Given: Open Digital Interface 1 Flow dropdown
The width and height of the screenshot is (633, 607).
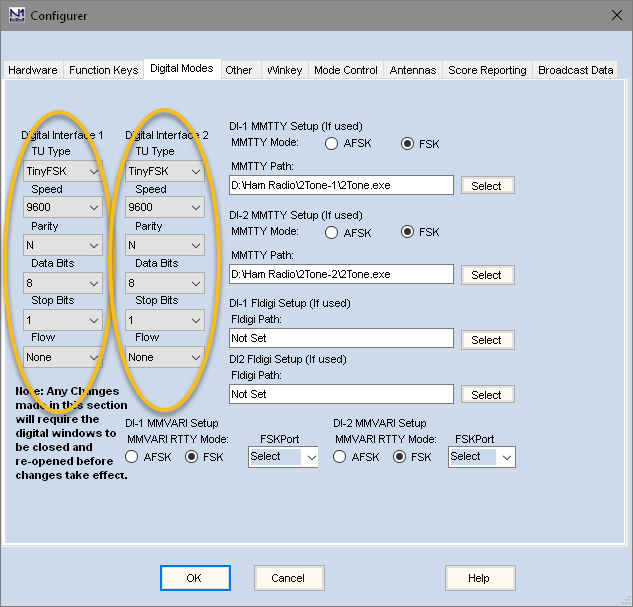Looking at the screenshot, I should click(63, 357).
